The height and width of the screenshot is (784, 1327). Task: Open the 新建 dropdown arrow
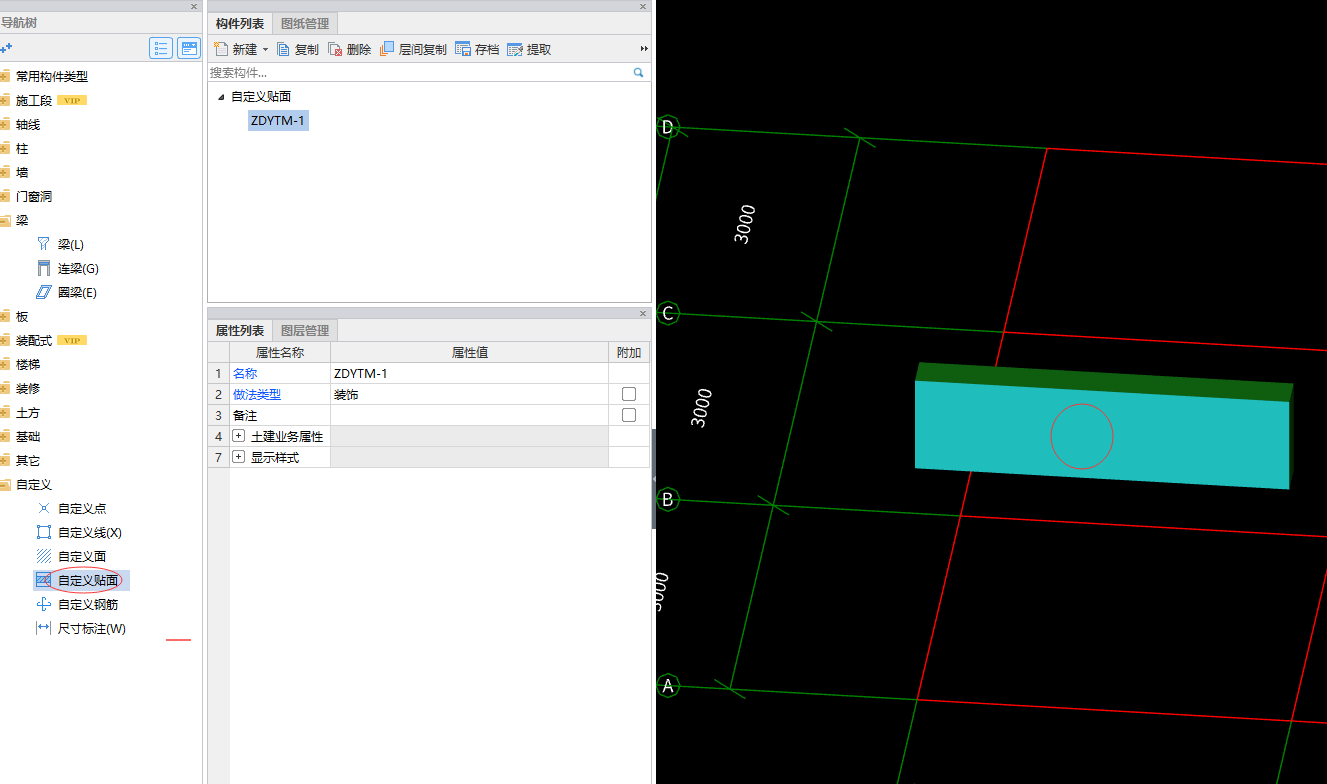point(265,49)
